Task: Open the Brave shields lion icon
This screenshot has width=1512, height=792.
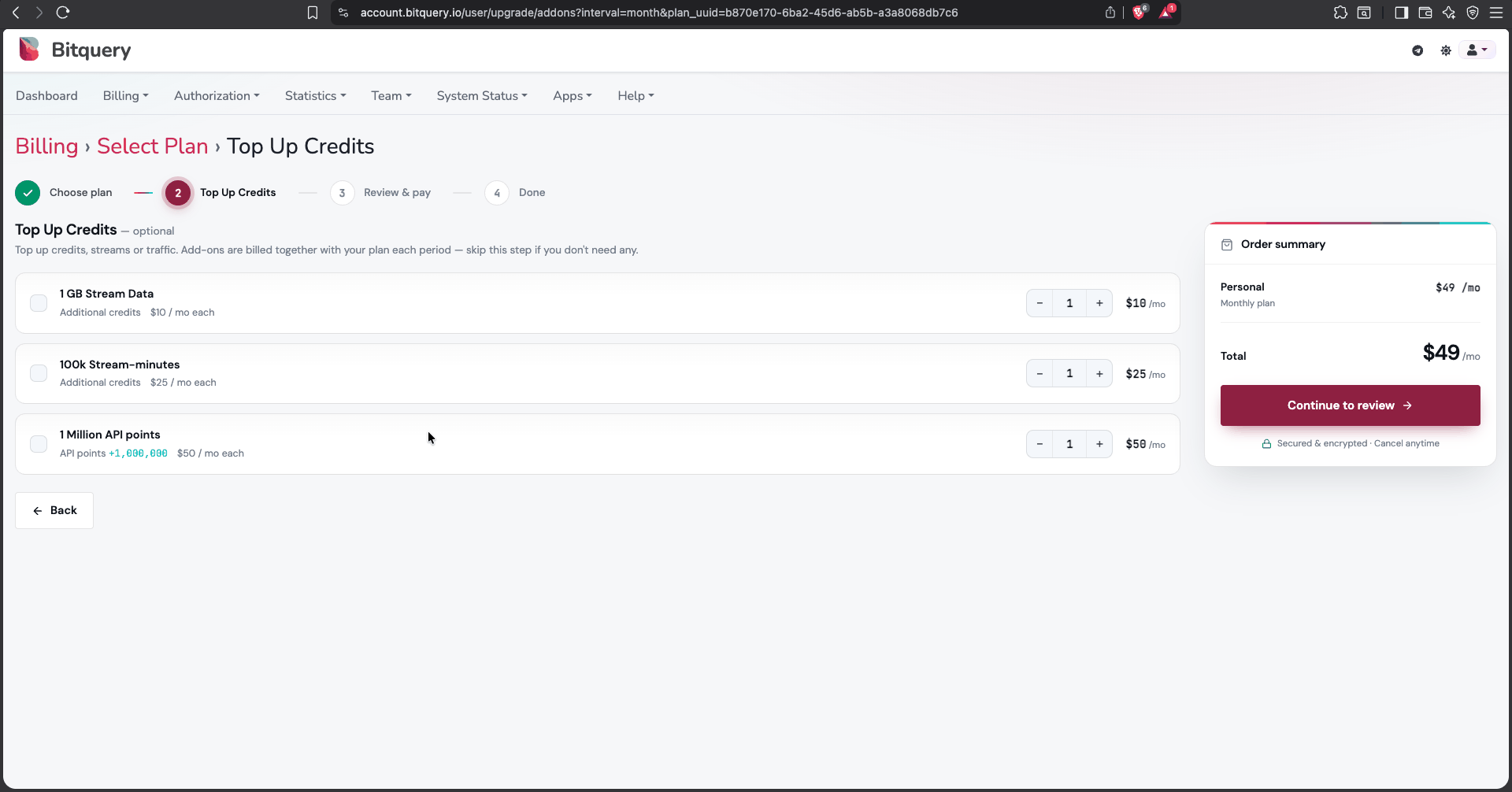Action: (x=1140, y=13)
